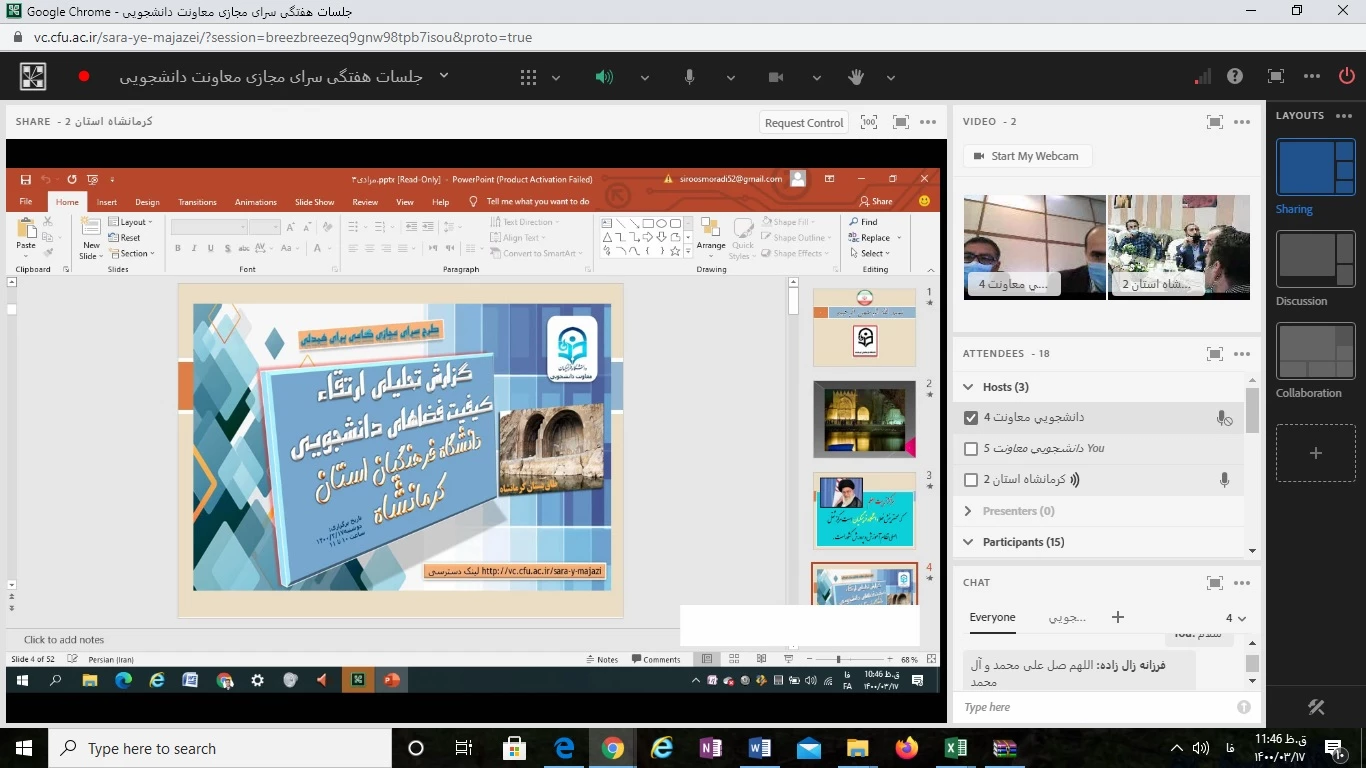Click the Request Control button
The width and height of the screenshot is (1366, 768).
click(803, 123)
